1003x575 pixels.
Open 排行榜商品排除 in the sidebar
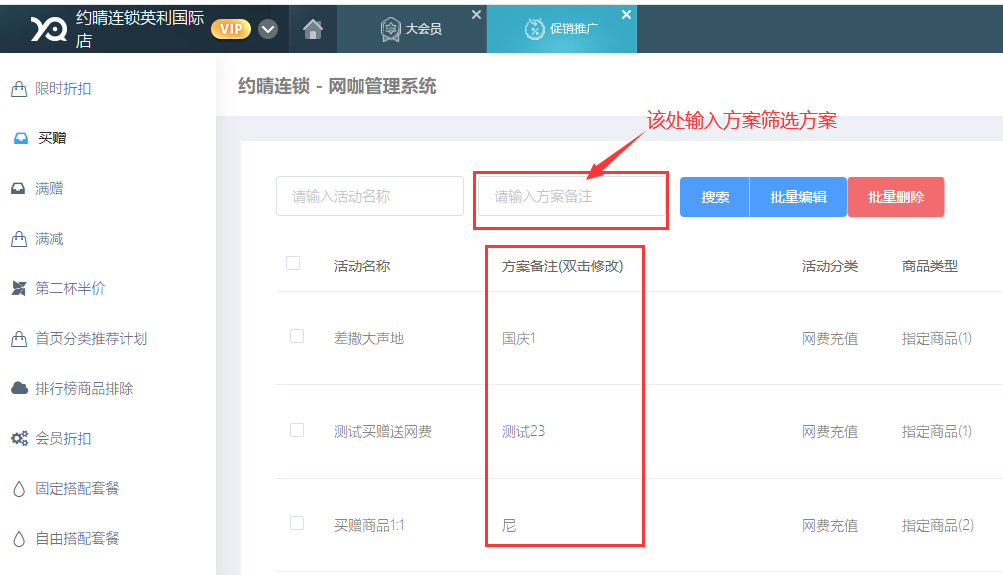84,388
